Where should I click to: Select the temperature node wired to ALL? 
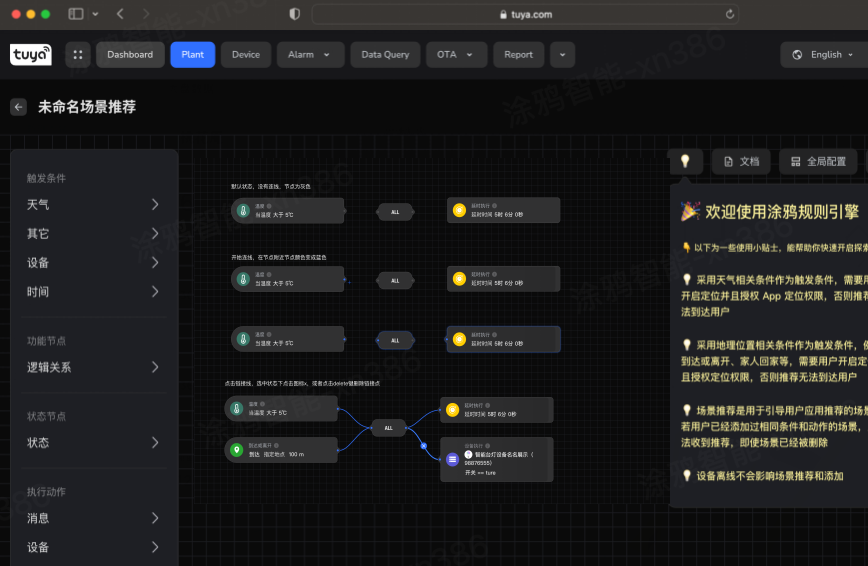pos(281,409)
